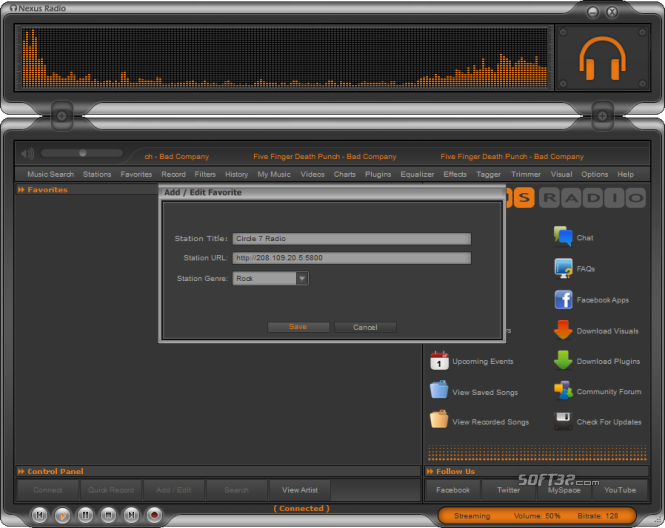Open the History menu
The image size is (665, 528).
pyautogui.click(x=237, y=174)
